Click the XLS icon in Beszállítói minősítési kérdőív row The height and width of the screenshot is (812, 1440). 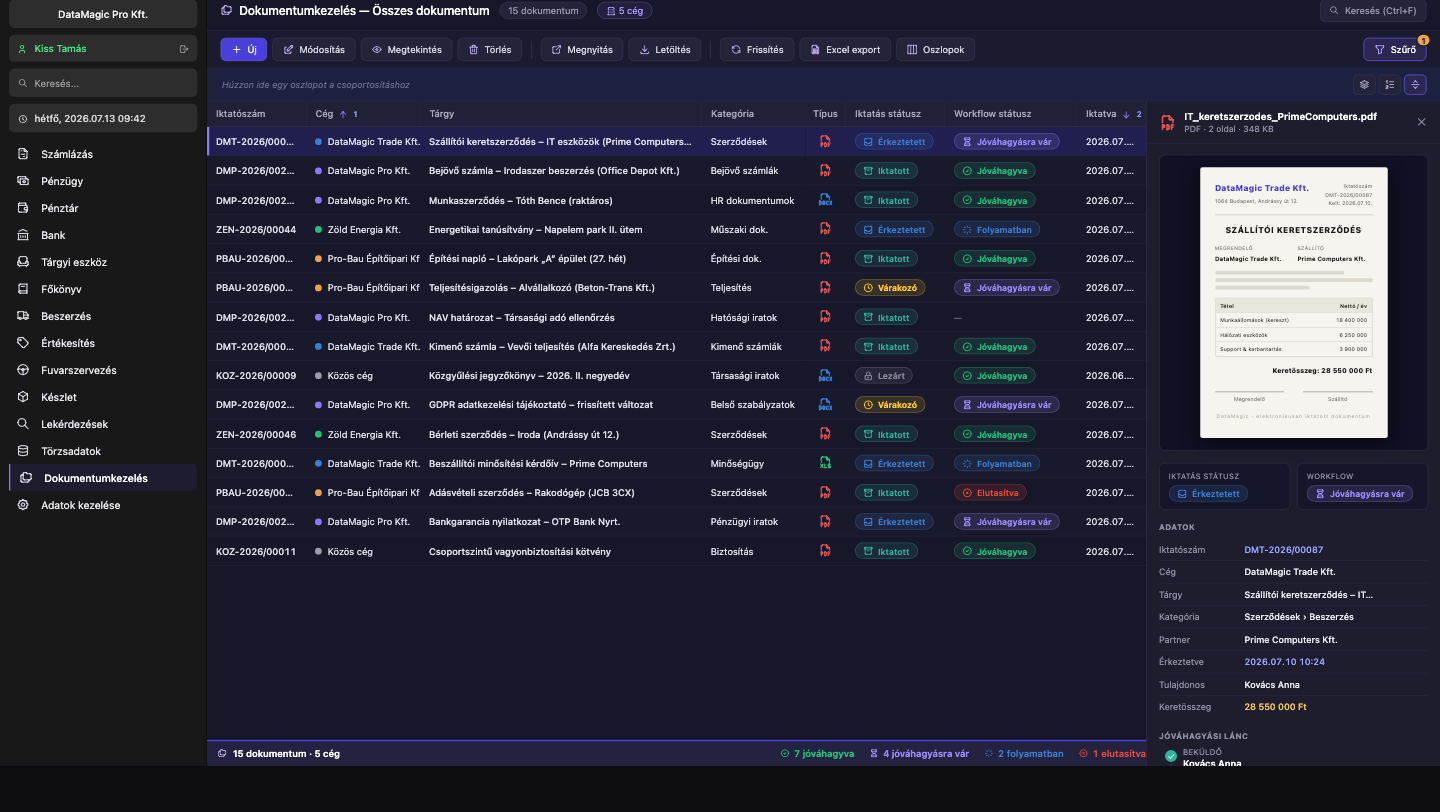click(825, 464)
